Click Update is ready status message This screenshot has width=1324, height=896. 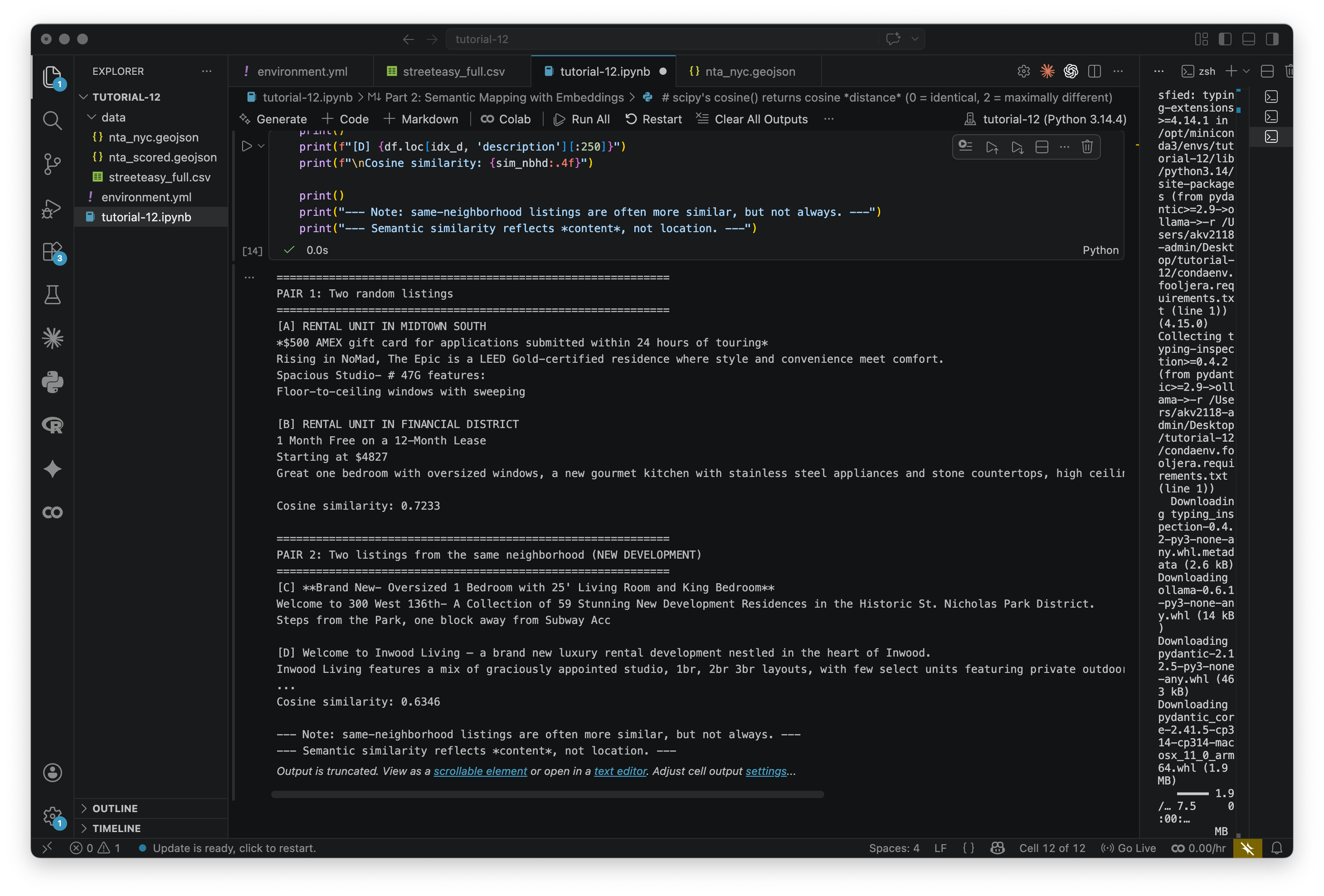point(227,848)
